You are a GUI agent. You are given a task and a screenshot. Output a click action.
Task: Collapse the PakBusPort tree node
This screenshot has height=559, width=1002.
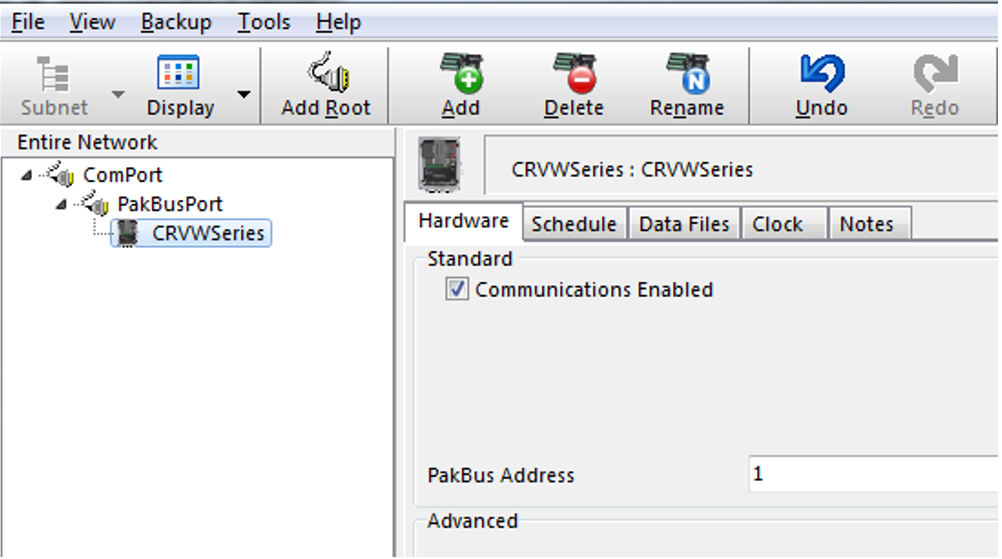coord(61,204)
